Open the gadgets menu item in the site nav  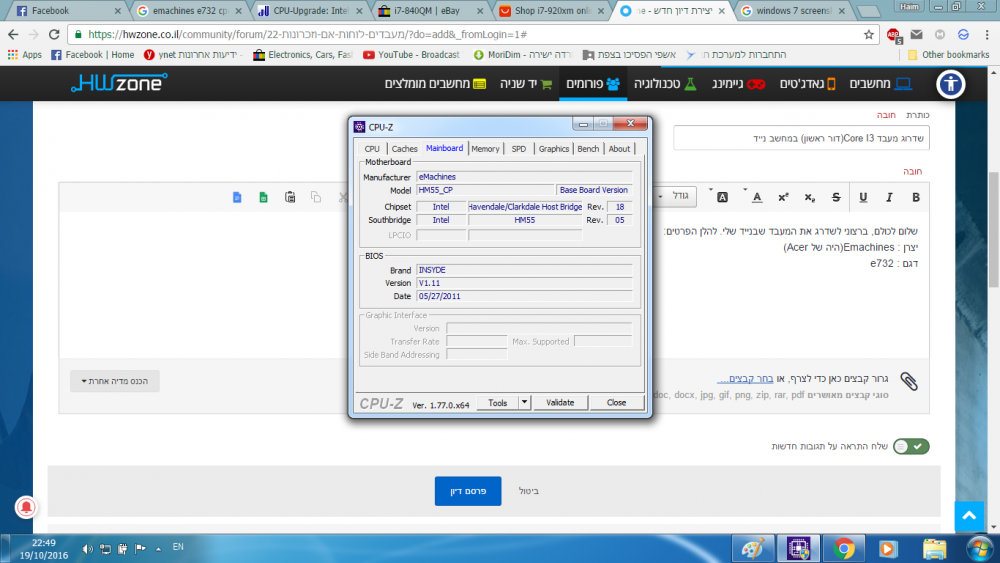807,84
